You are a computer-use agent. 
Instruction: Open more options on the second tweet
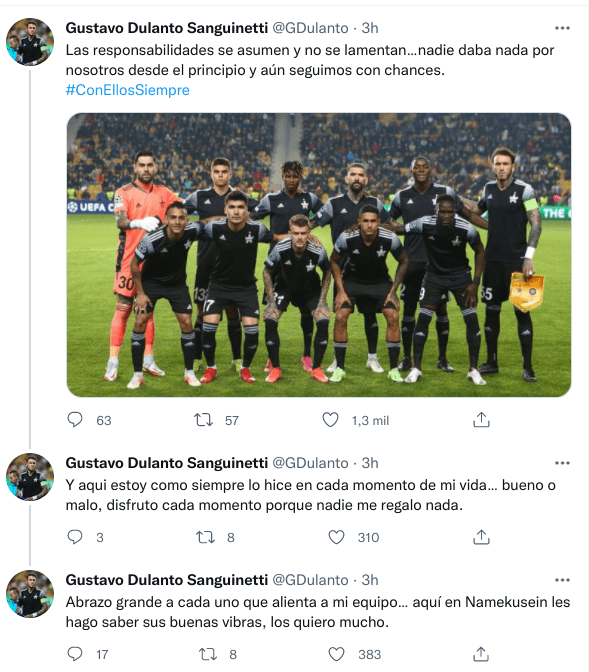tap(562, 463)
